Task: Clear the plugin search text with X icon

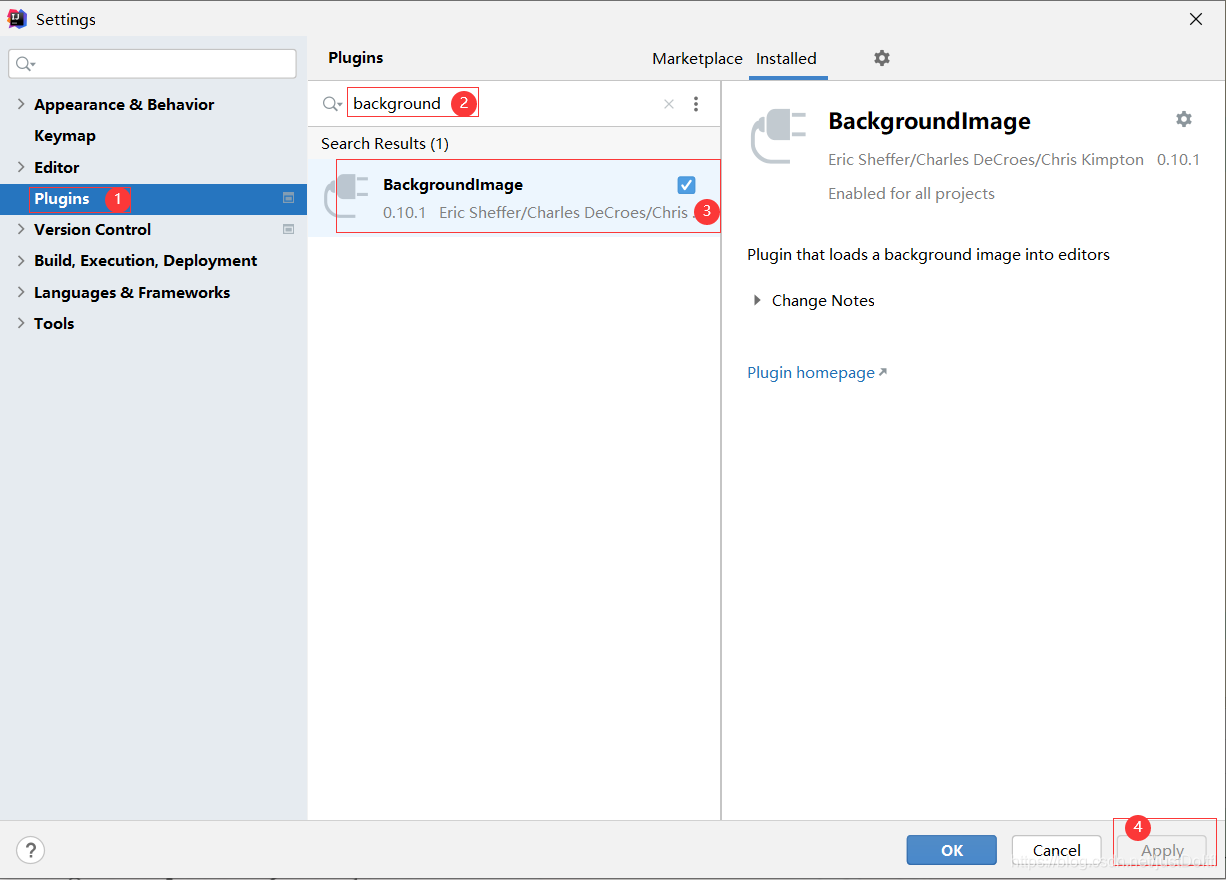Action: 669,104
